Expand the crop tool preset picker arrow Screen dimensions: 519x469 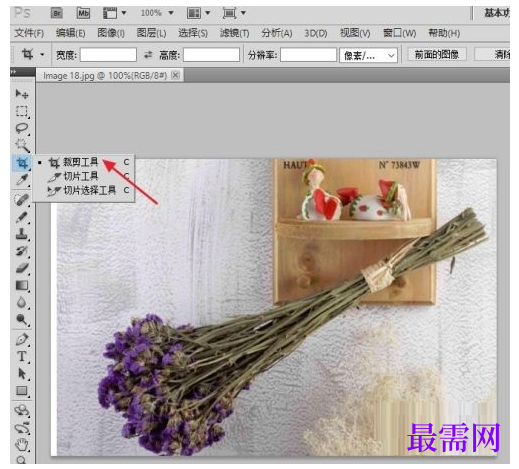coord(42,54)
